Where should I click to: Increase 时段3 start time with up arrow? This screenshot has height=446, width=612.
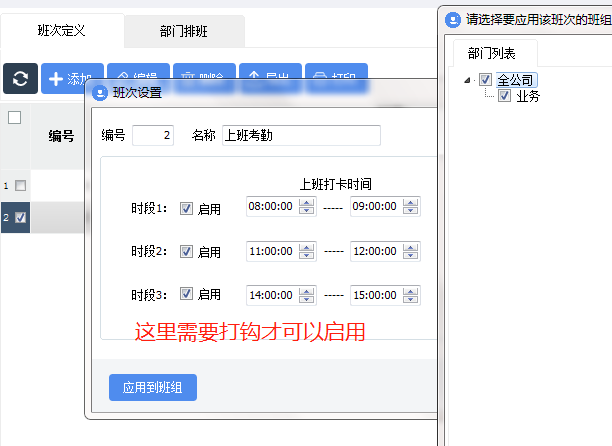point(306,291)
